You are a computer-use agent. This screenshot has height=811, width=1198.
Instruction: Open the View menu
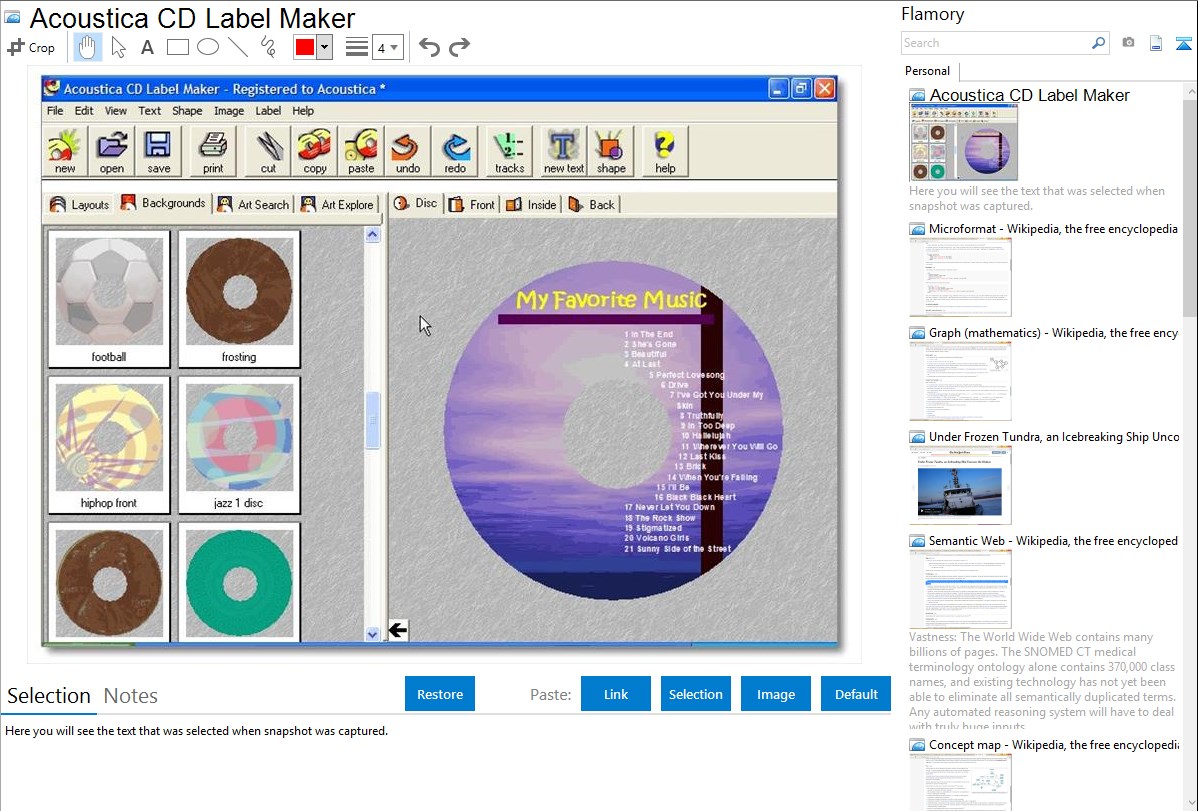(116, 111)
